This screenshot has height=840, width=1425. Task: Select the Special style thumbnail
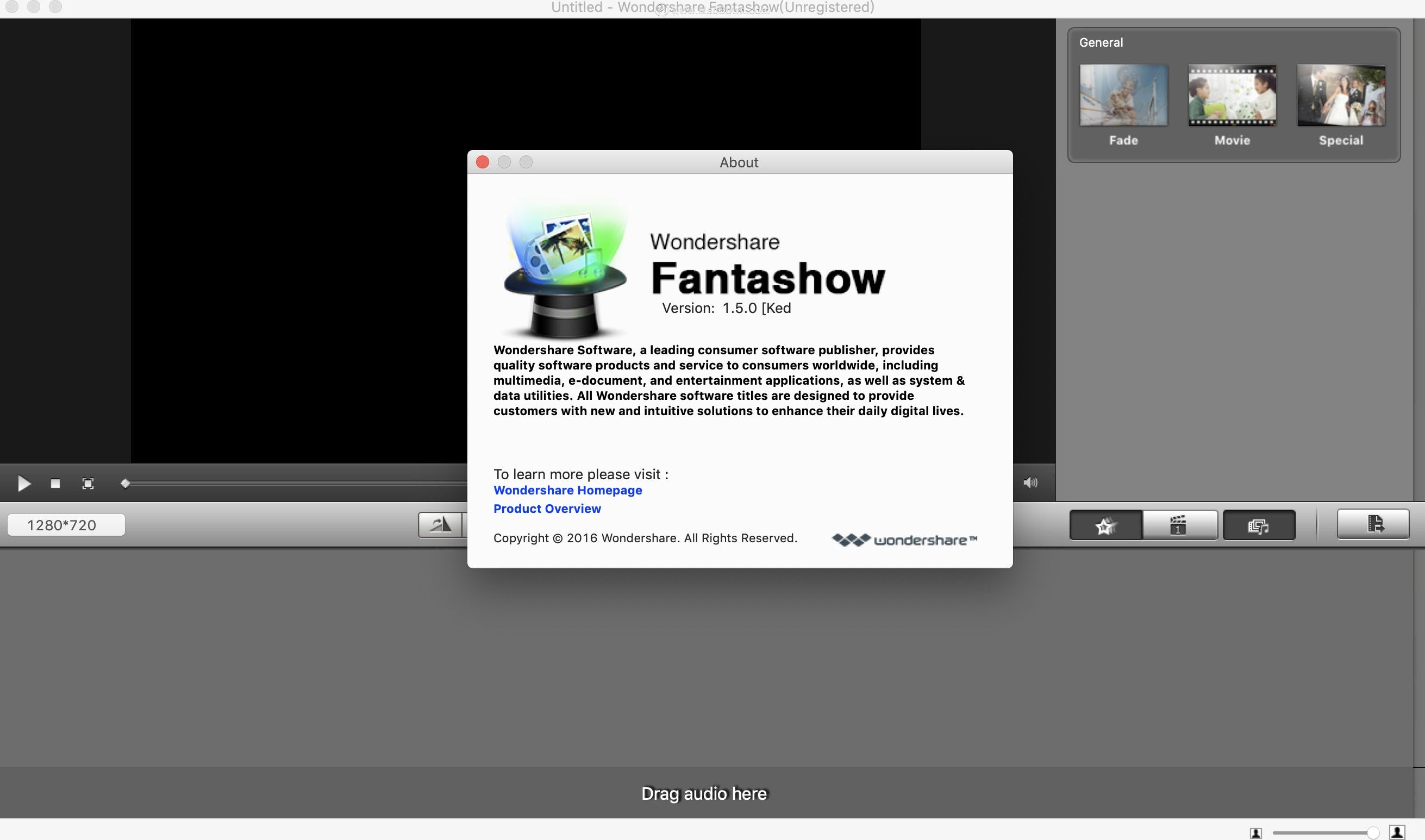click(1341, 95)
